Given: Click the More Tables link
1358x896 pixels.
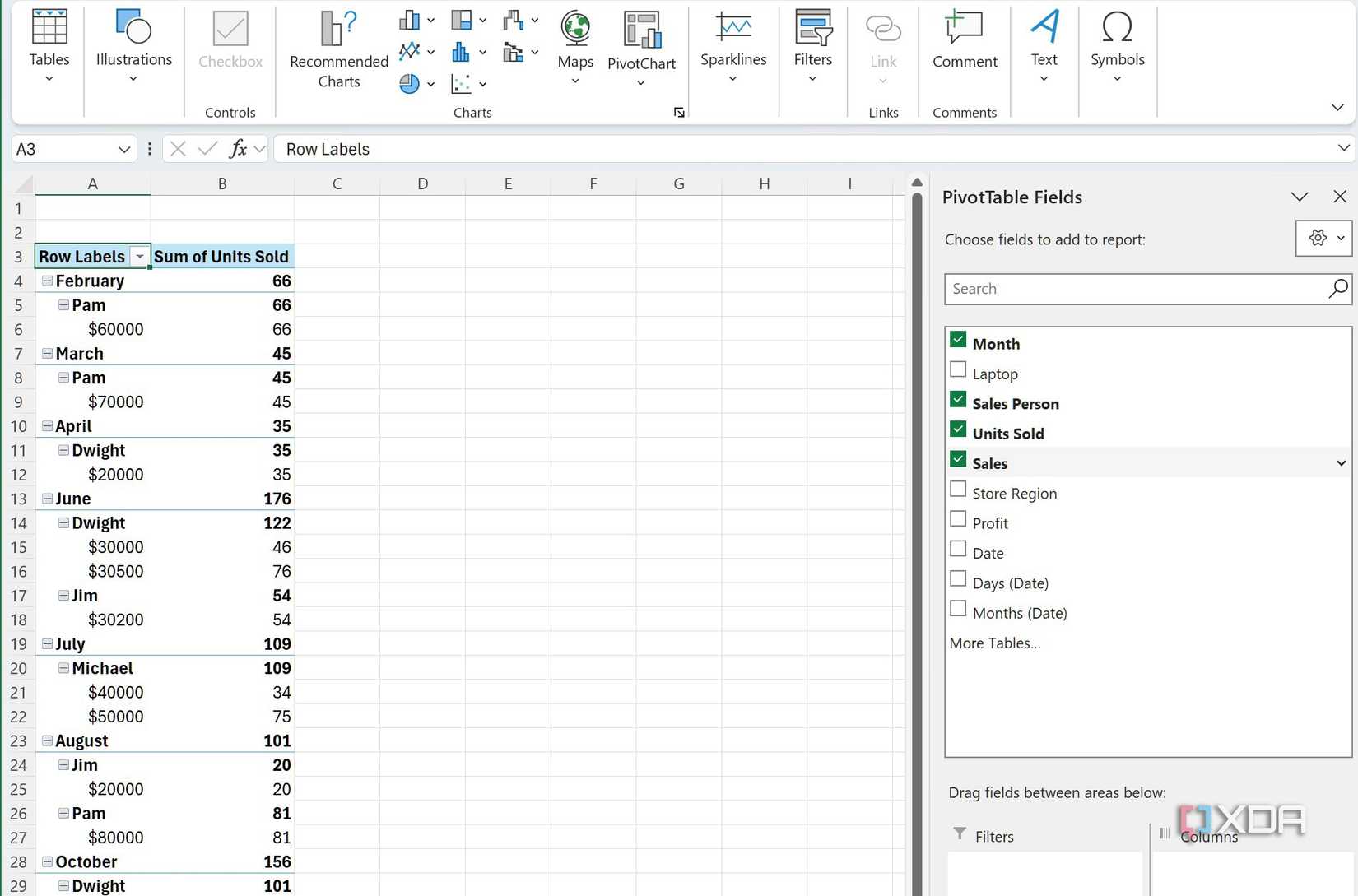Looking at the screenshot, I should point(994,643).
